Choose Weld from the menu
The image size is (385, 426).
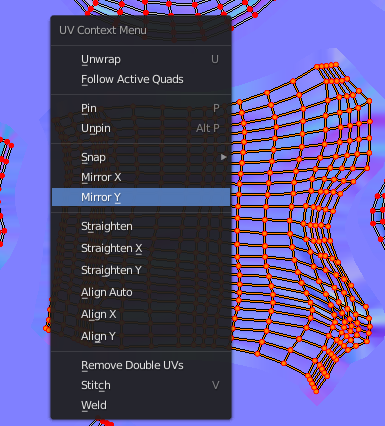click(x=141, y=405)
